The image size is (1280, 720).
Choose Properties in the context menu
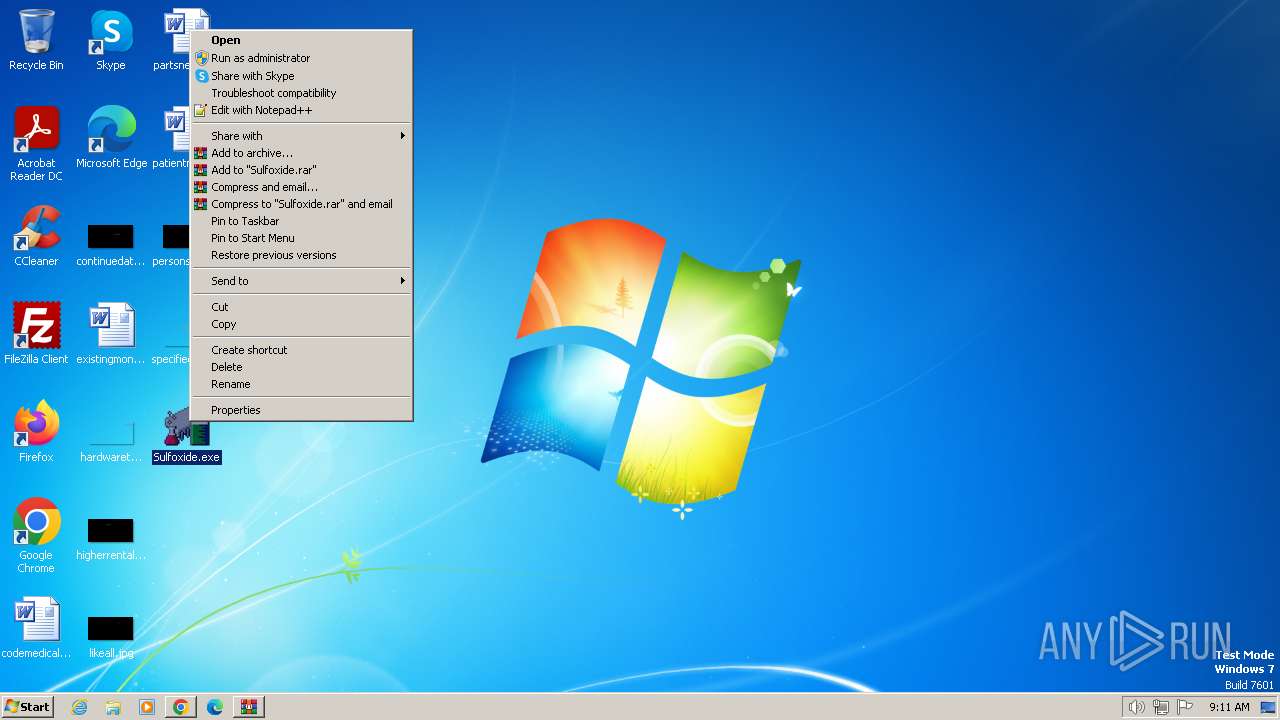[301, 410]
